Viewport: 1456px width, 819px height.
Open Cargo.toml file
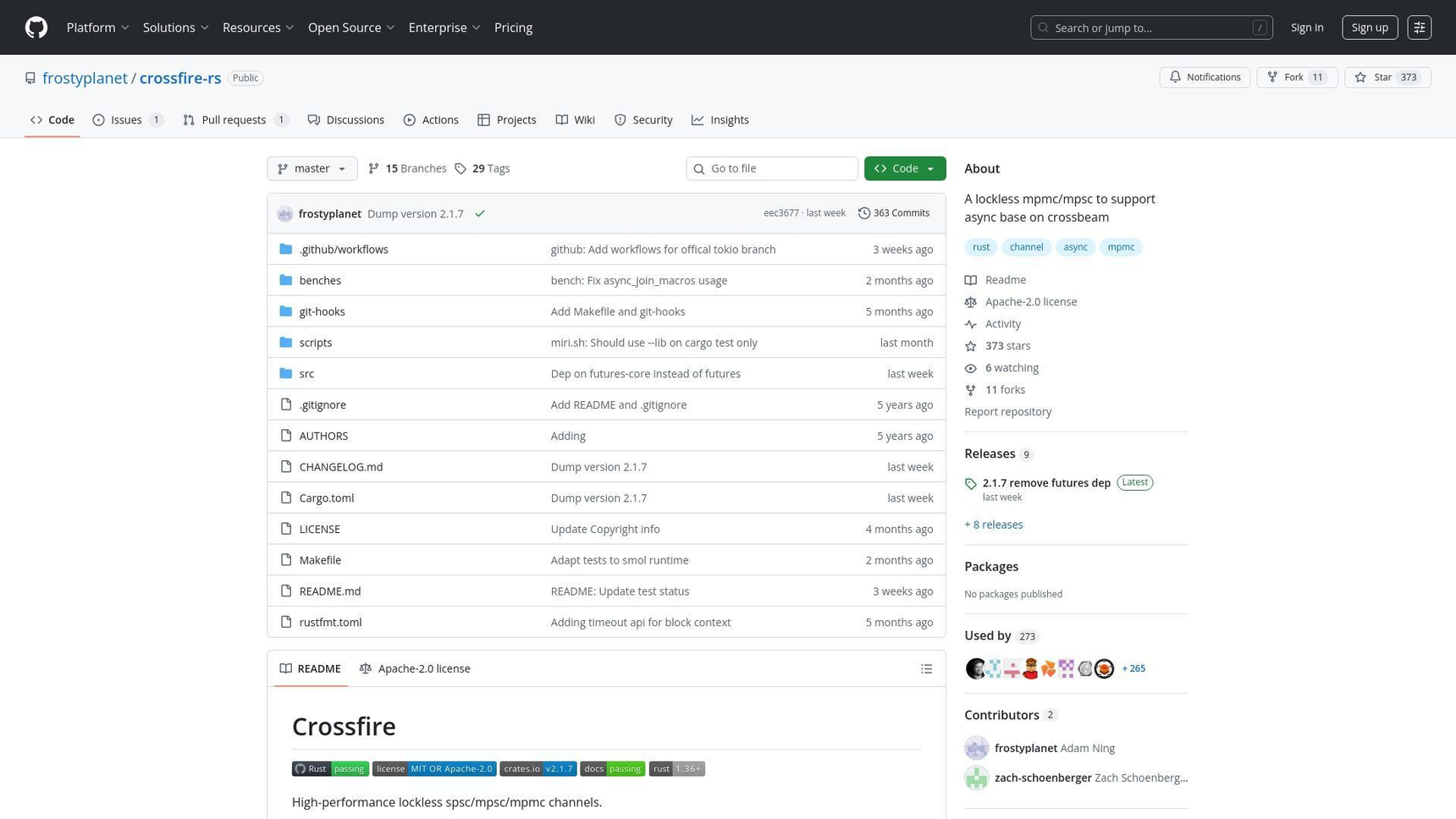326,497
